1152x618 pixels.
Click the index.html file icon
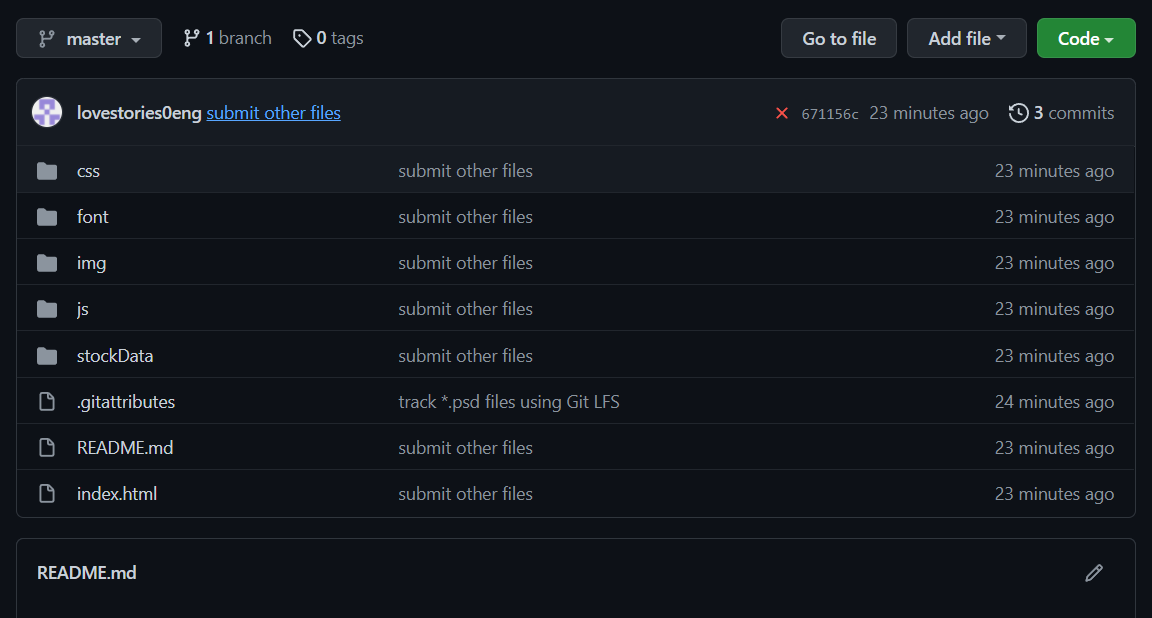(47, 494)
